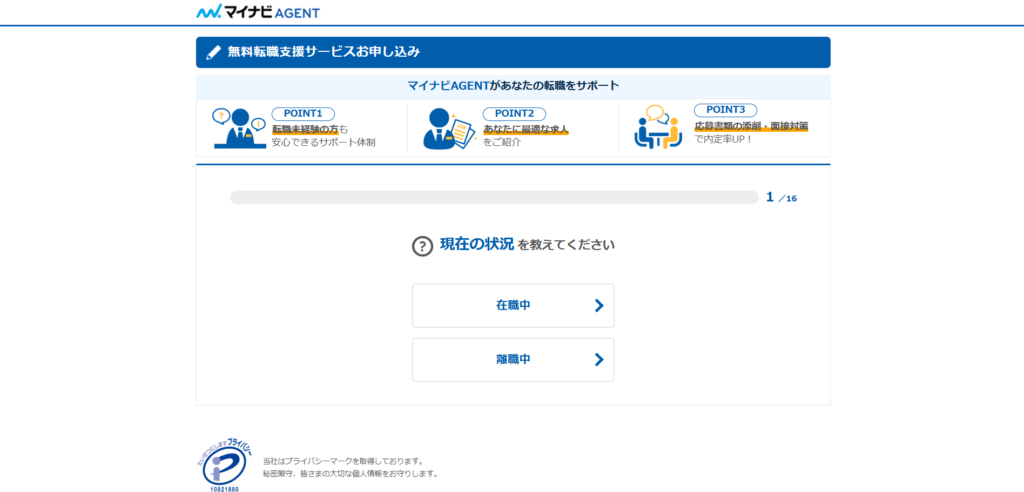Click the pencil icon beside 無料転職支援サービスお申し込み

point(214,52)
